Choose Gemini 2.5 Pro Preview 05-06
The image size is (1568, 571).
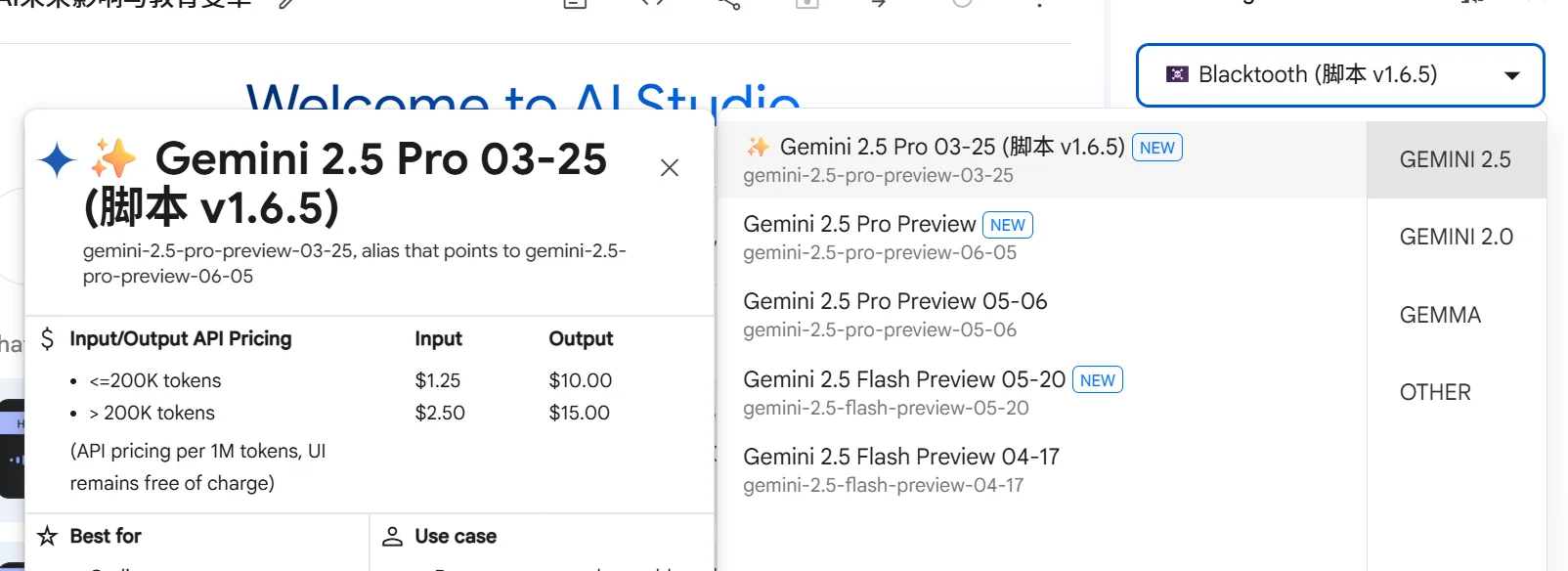(x=1042, y=315)
